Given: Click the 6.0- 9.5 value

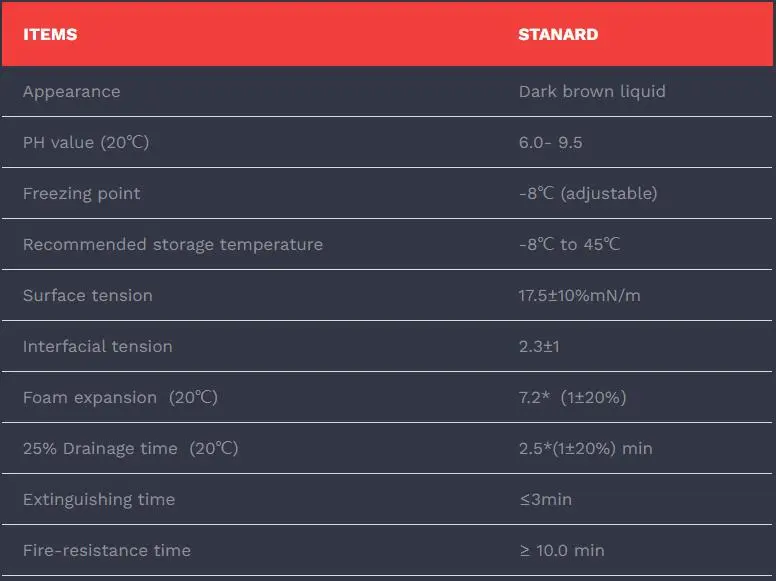Looking at the screenshot, I should pyautogui.click(x=550, y=142).
